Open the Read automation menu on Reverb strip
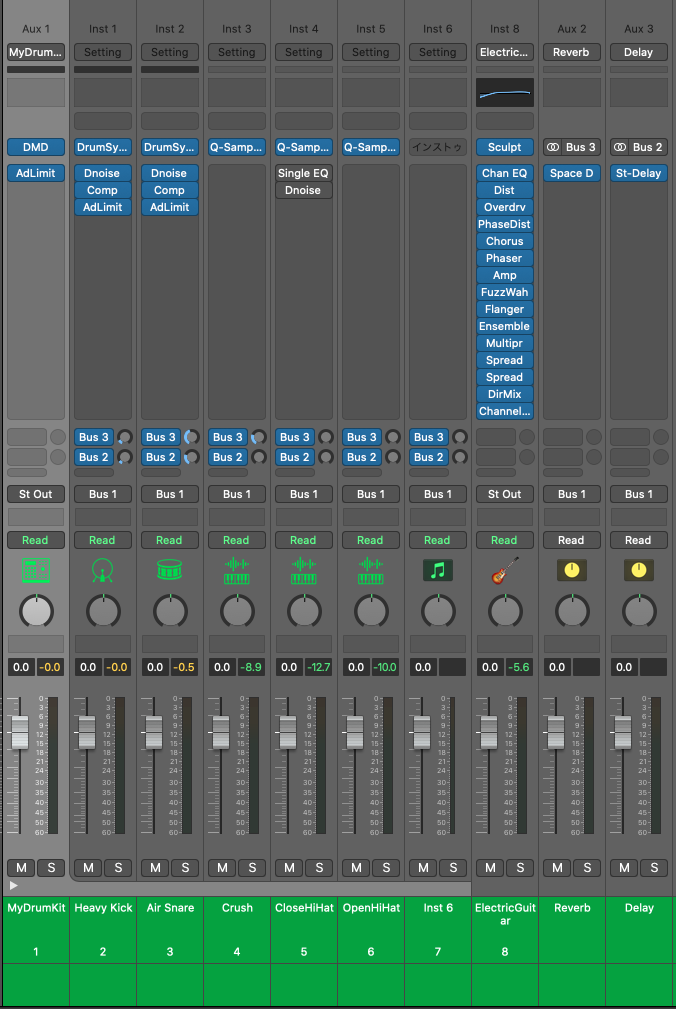The image size is (676, 1009). pos(572,541)
